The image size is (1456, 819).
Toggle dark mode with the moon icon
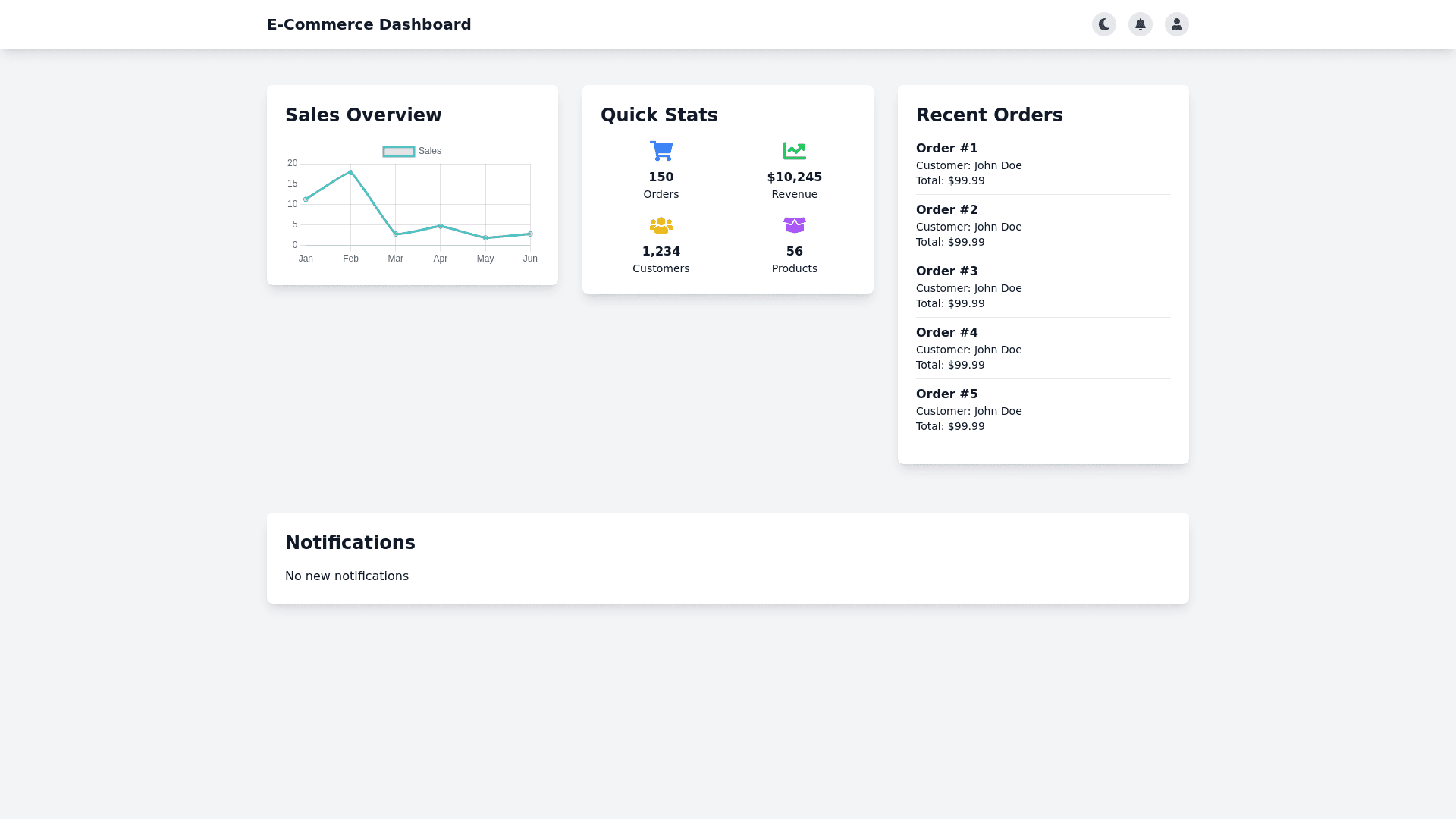click(x=1103, y=24)
